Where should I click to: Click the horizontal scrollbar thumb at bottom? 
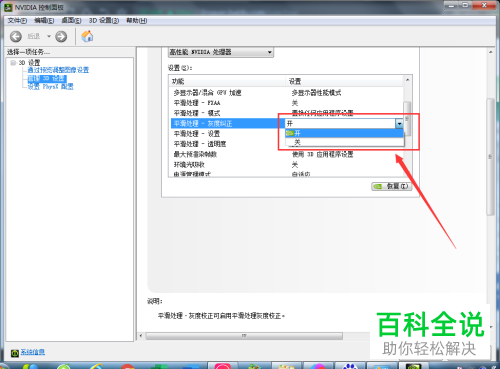244,336
